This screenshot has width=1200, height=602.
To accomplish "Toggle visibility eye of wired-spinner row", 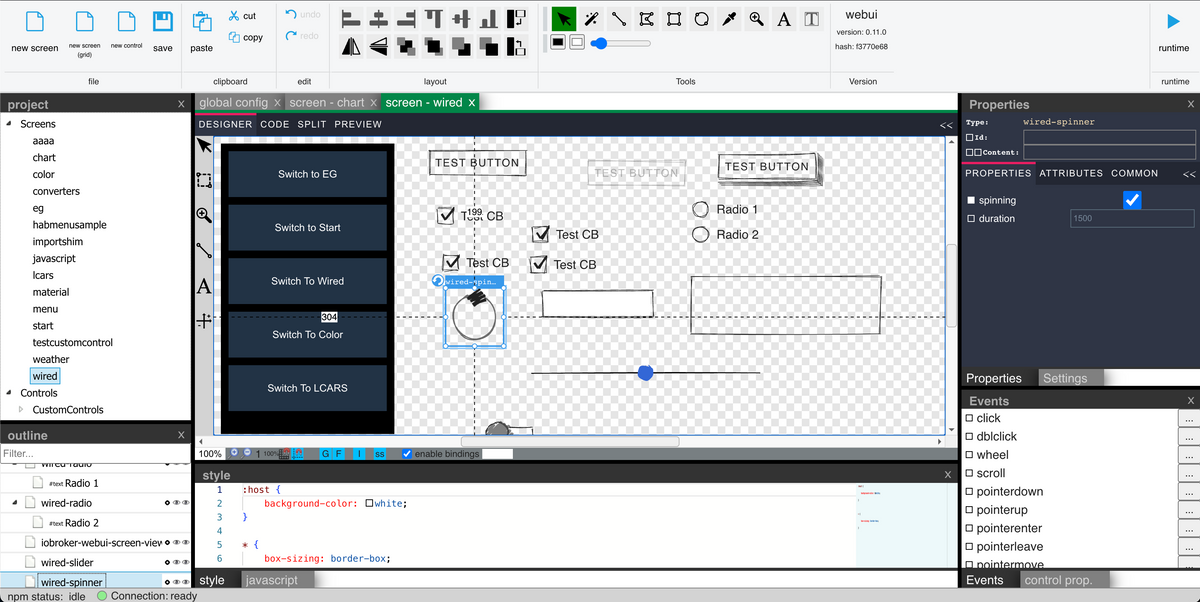I will click(176, 582).
